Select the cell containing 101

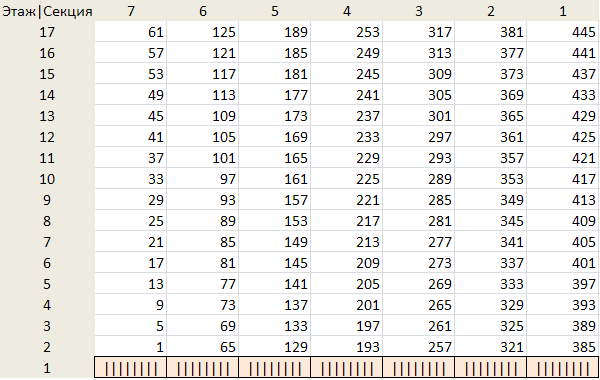point(202,158)
